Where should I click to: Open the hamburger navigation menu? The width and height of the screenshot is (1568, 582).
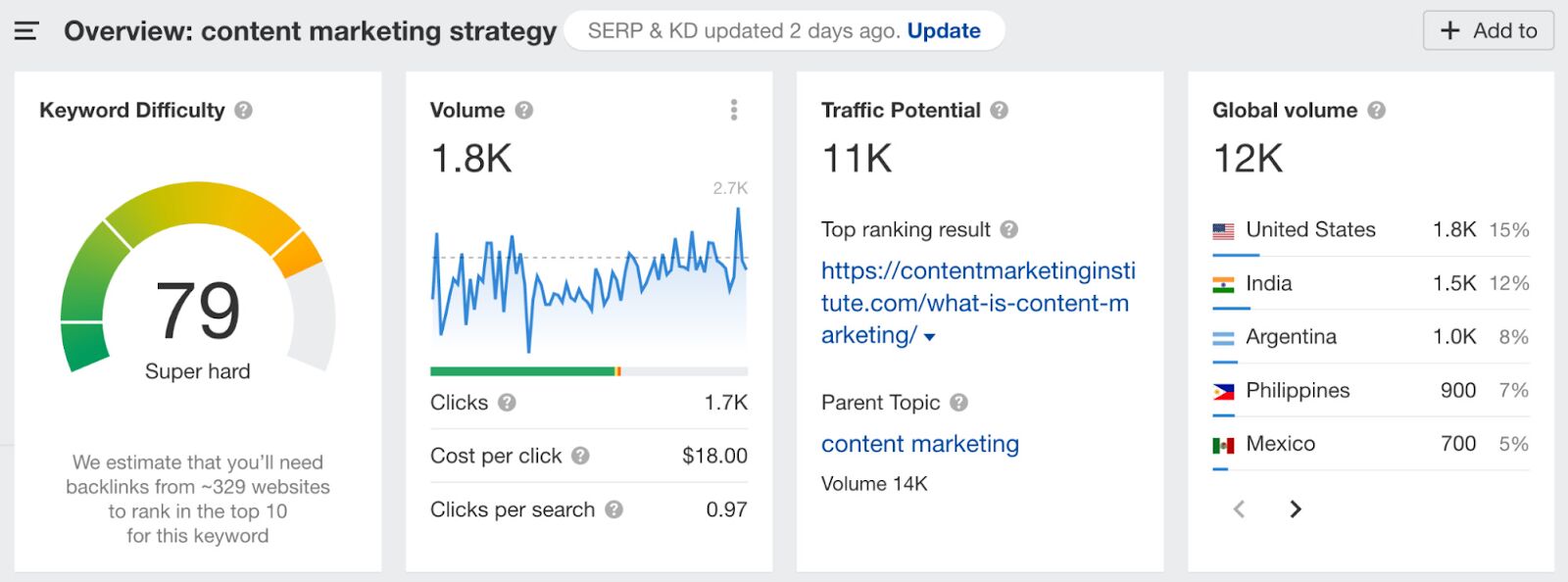pos(24,29)
